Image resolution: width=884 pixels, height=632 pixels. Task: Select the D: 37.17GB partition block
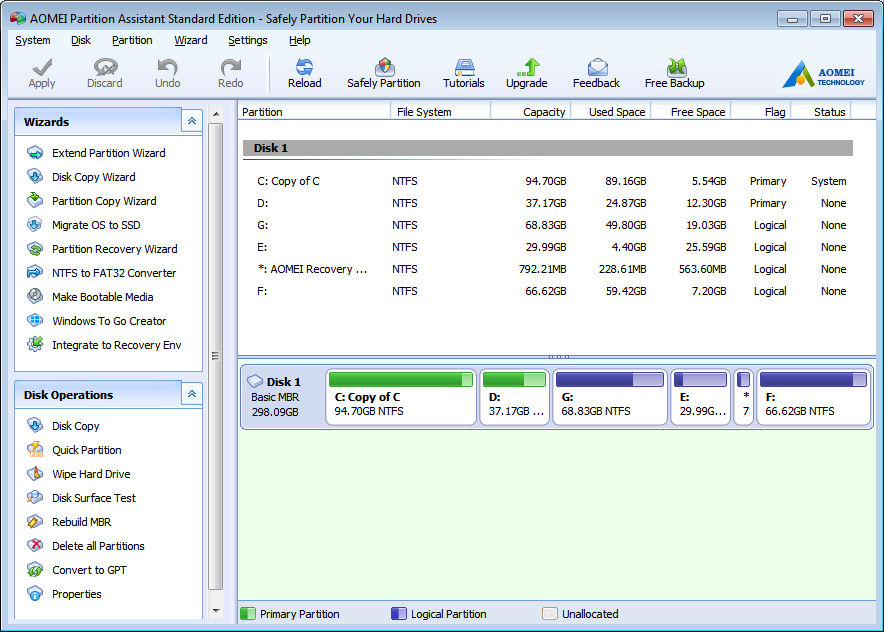click(x=514, y=397)
